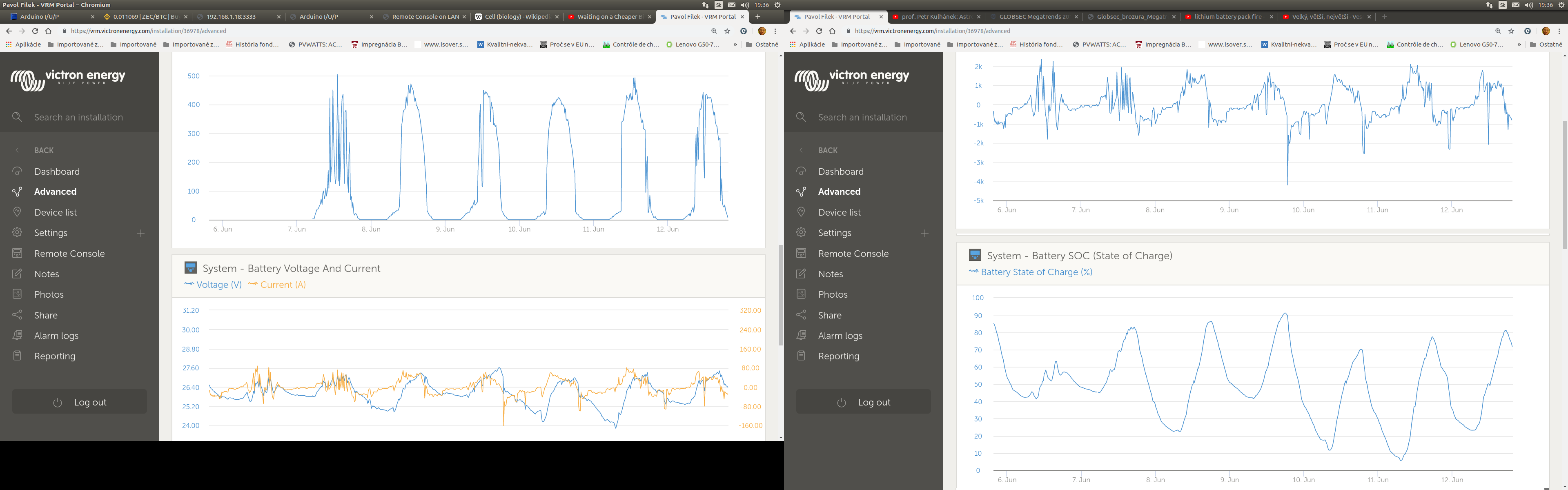Viewport: 1568px width, 490px height.
Task: Bookmark this page using star in left window
Action: tap(727, 31)
